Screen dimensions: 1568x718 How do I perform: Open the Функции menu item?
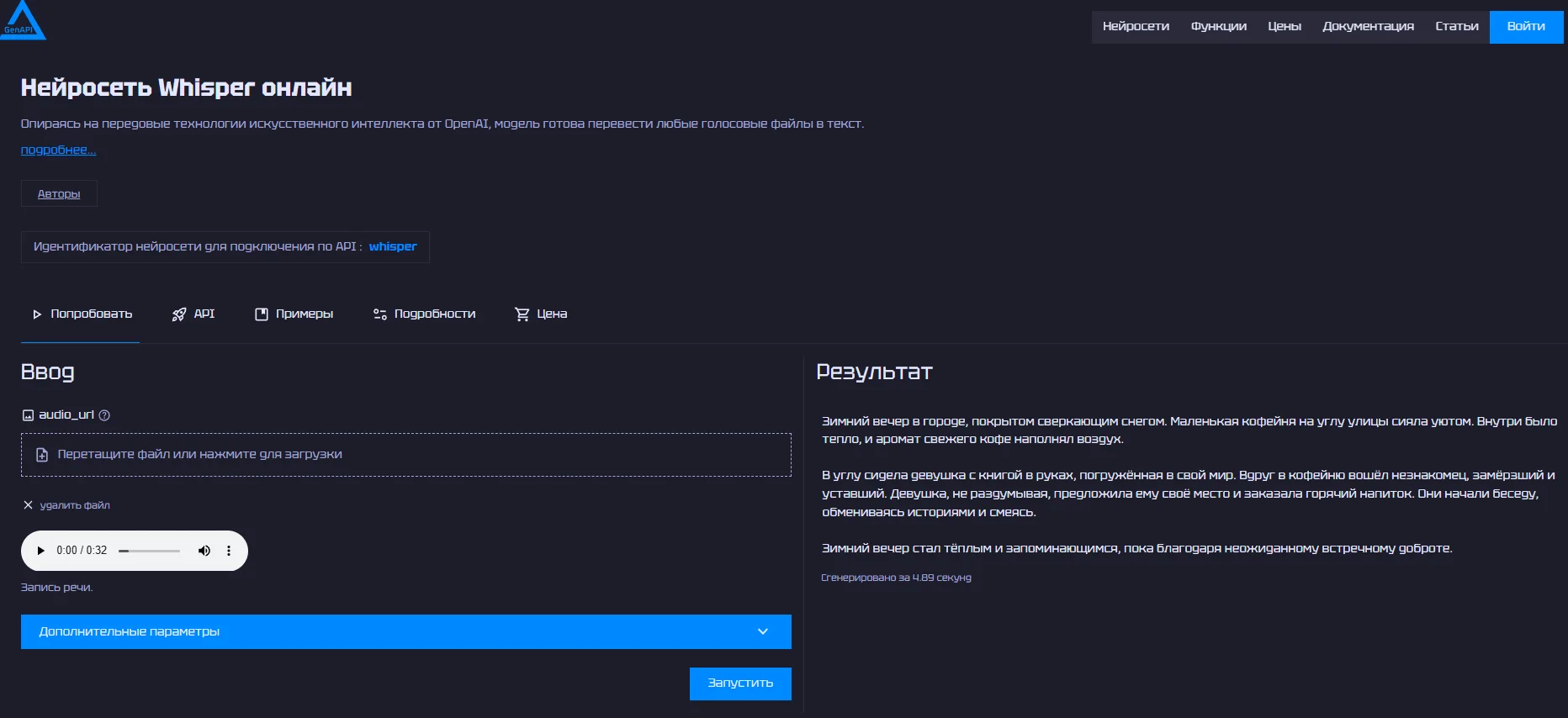(1218, 27)
